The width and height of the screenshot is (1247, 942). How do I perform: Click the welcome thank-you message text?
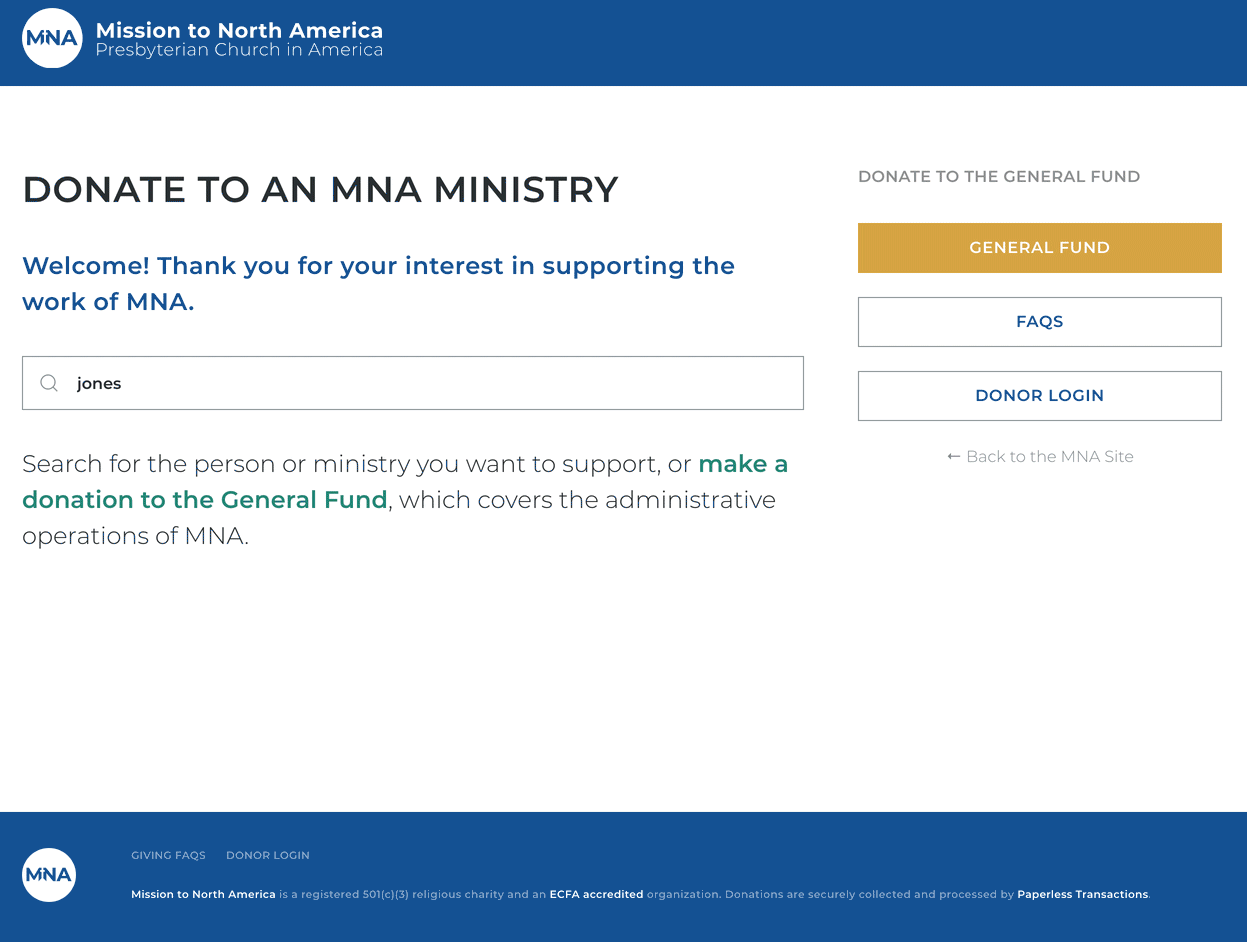coord(378,284)
